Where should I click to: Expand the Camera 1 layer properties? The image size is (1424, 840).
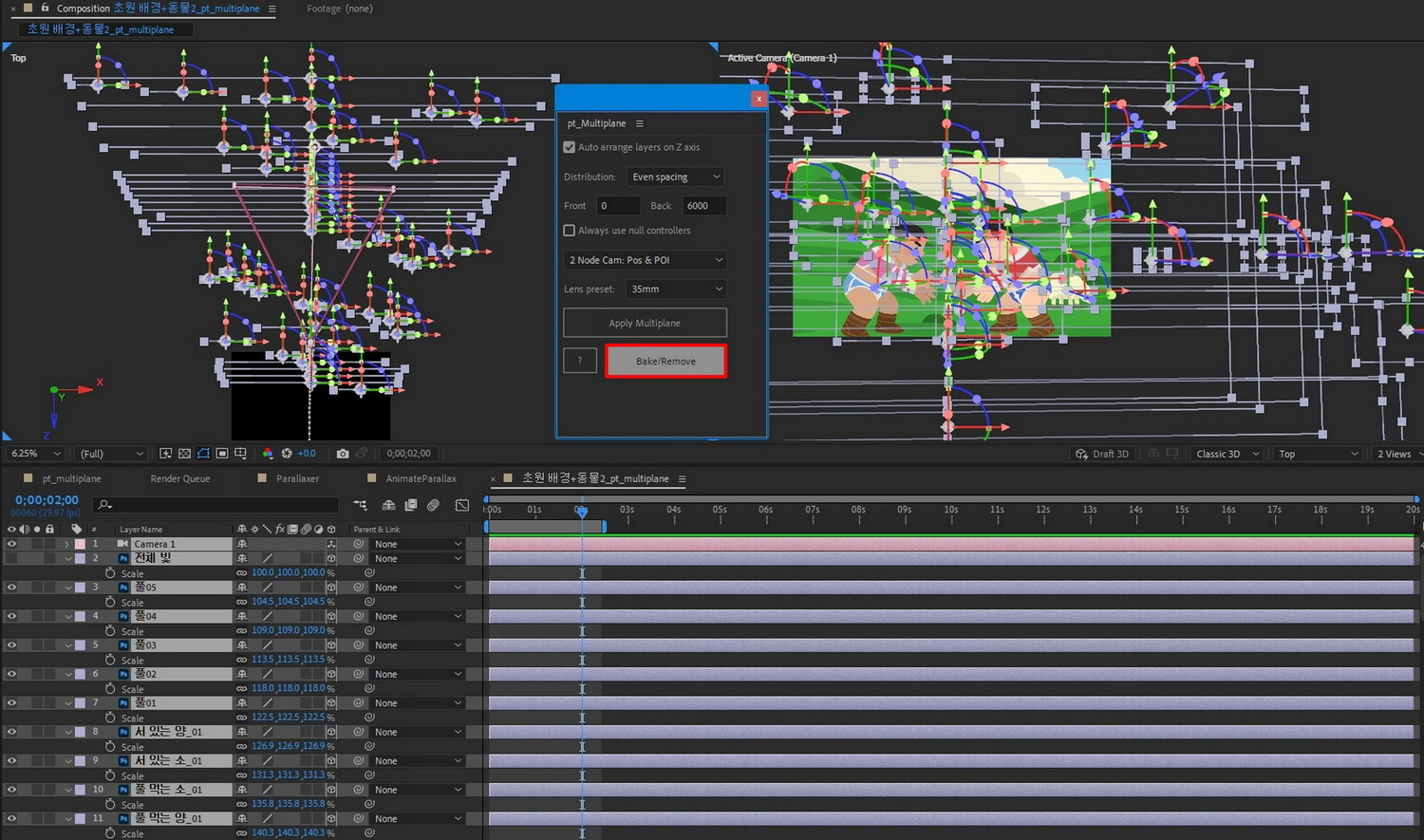coord(66,545)
